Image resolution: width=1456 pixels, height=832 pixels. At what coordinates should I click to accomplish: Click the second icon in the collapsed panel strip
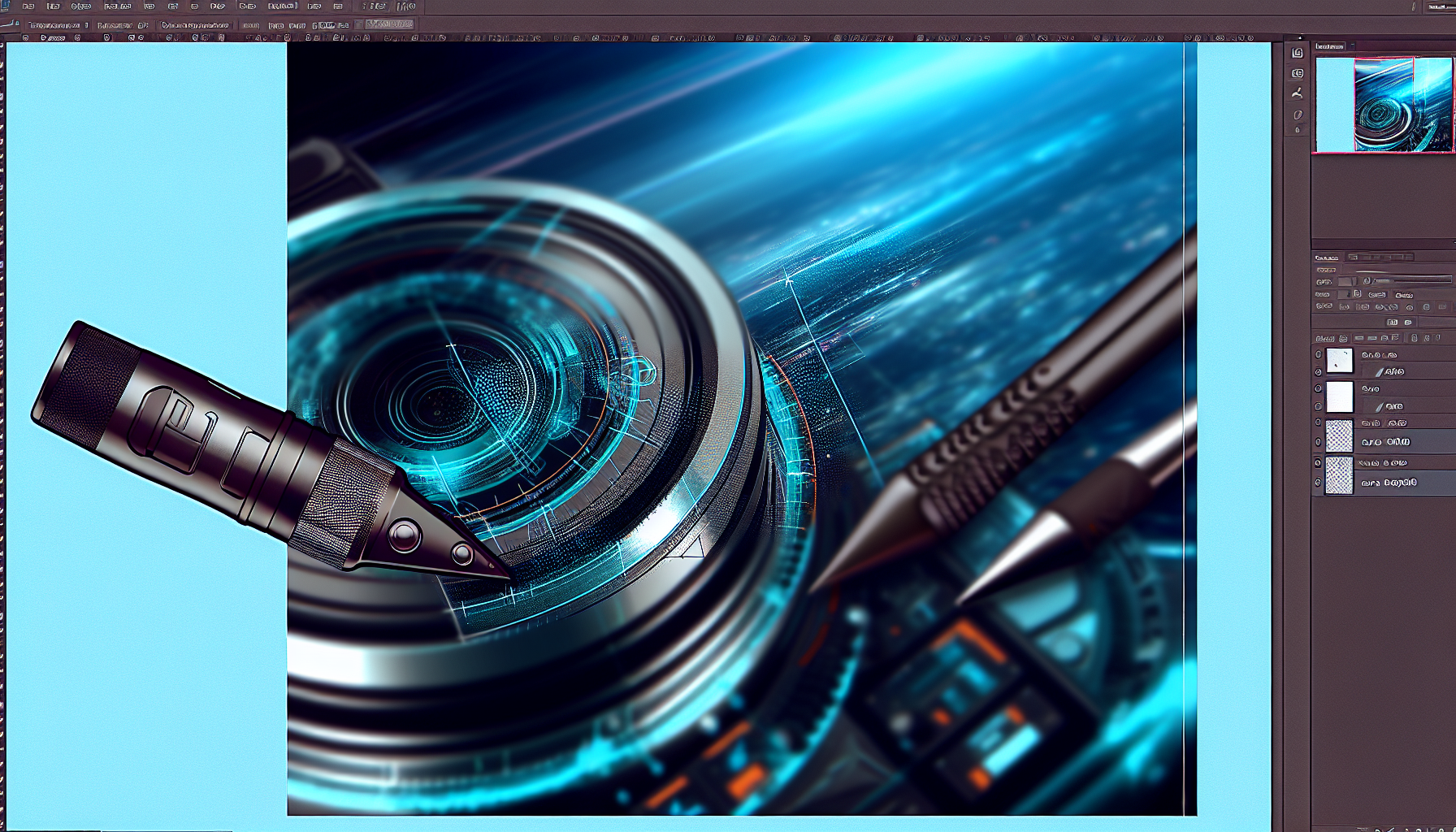click(x=1298, y=73)
